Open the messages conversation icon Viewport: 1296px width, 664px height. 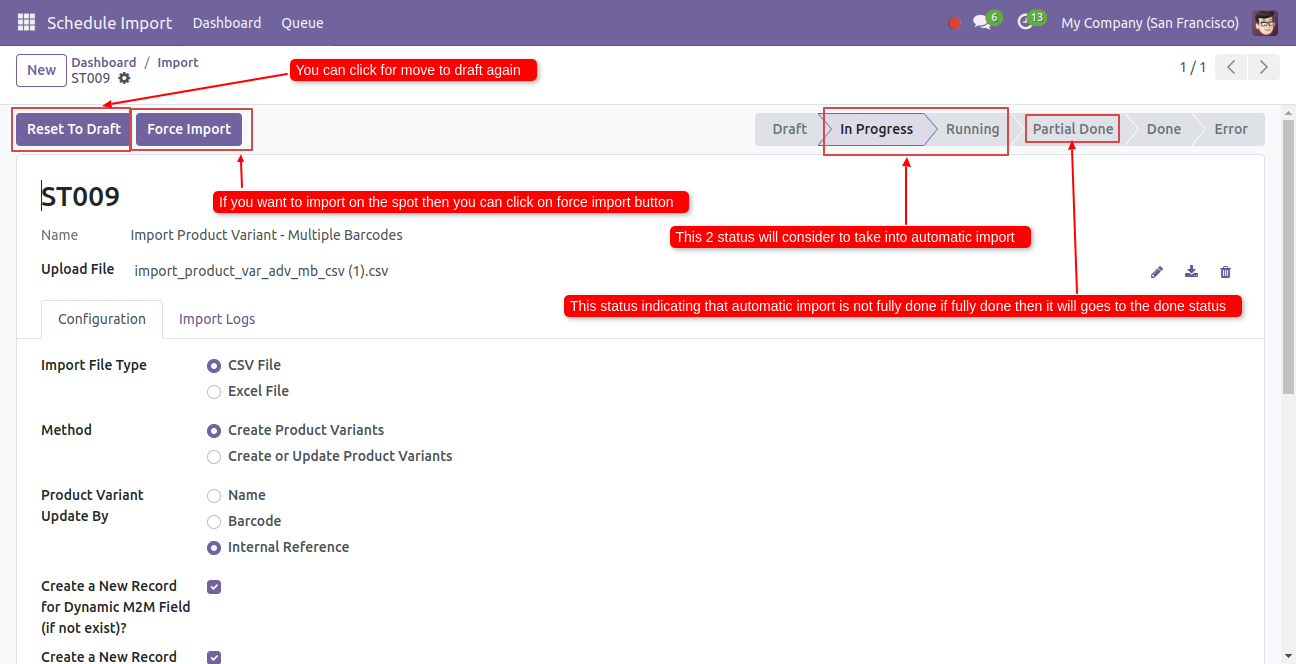pos(982,22)
